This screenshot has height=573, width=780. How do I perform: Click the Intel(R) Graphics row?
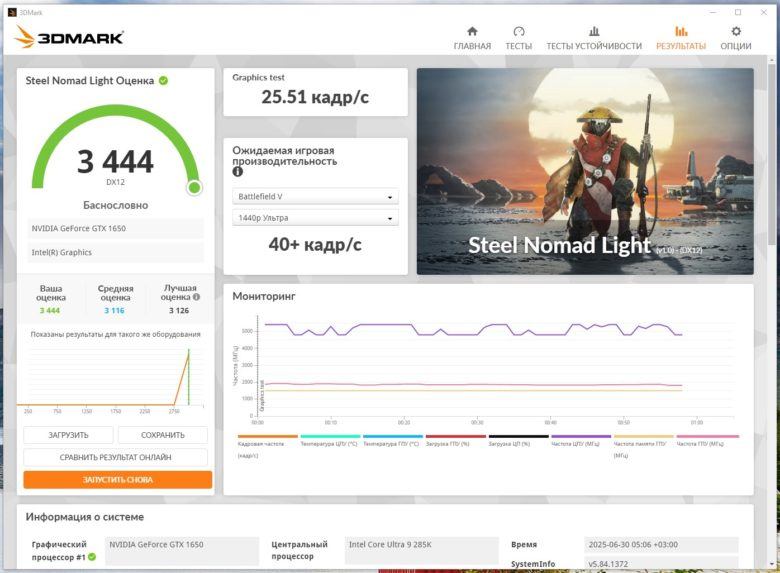115,252
